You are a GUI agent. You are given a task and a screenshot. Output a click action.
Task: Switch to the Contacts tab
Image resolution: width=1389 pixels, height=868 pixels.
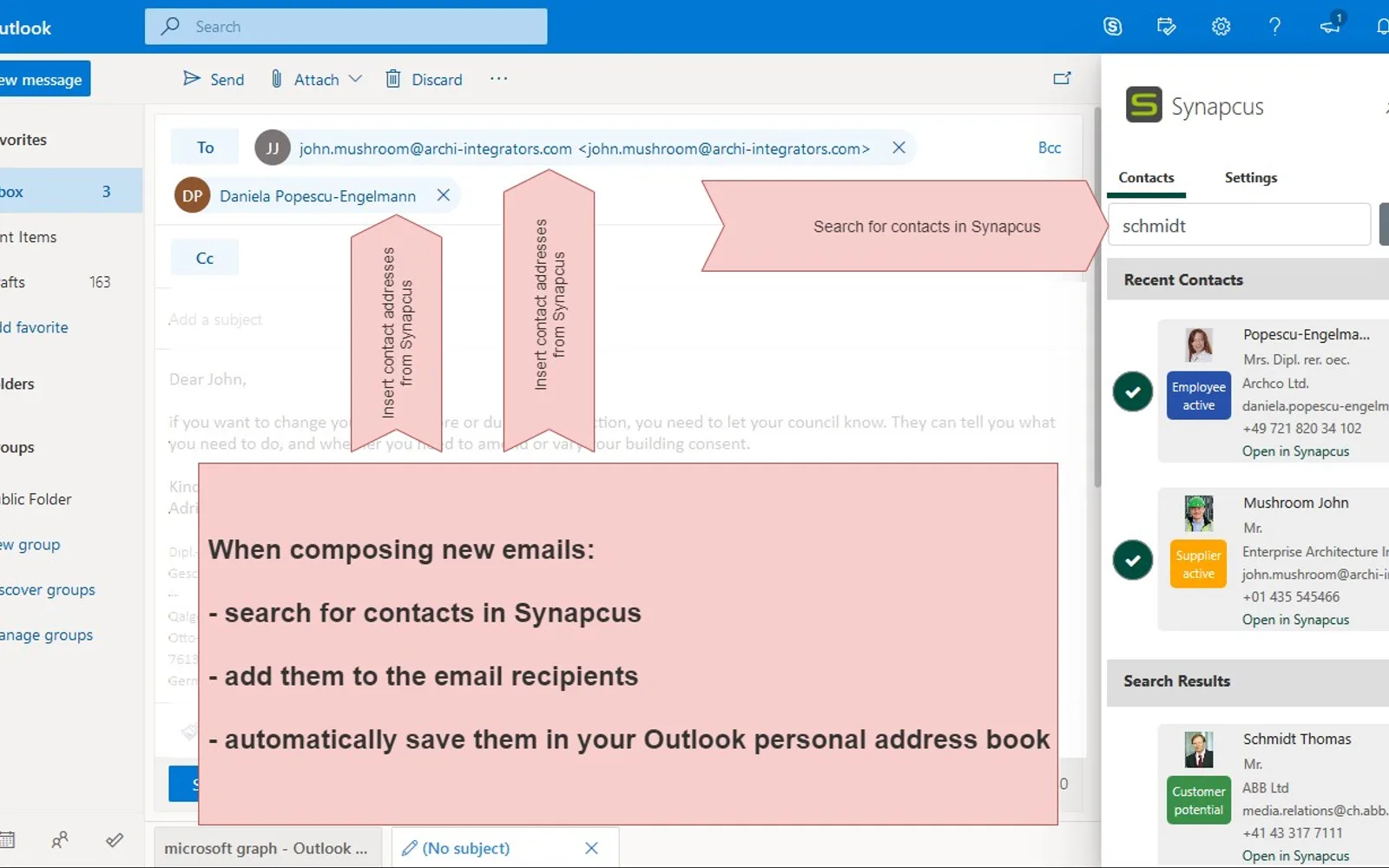[1146, 177]
